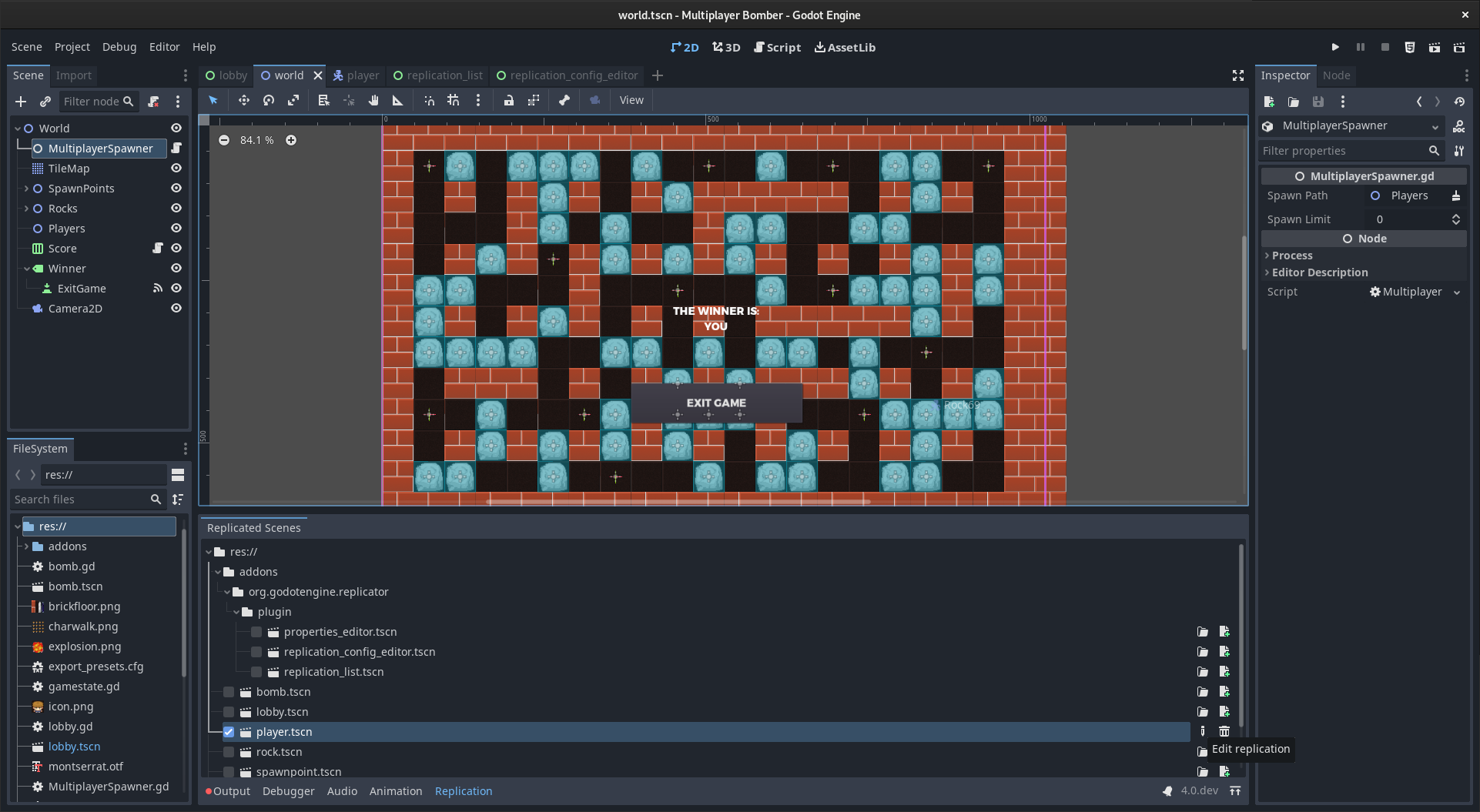Click Spawn Limit stepper arrows

[x=1456, y=219]
